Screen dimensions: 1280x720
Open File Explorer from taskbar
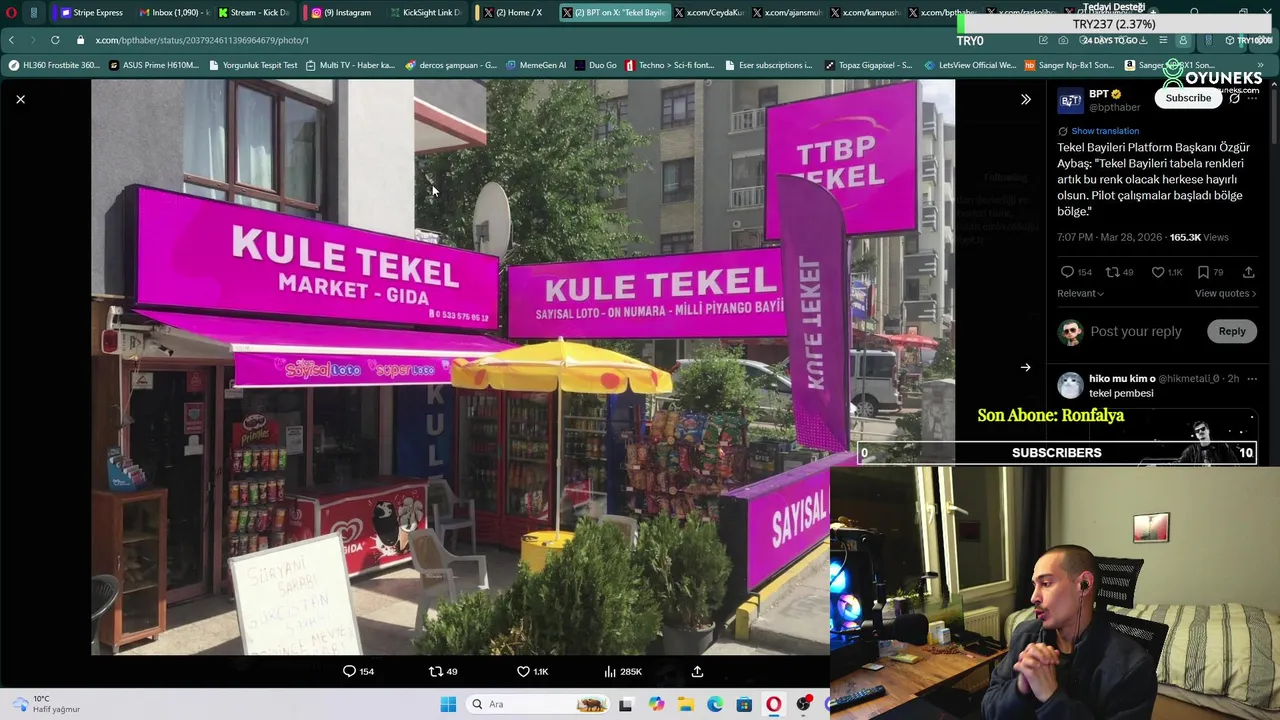tap(686, 704)
